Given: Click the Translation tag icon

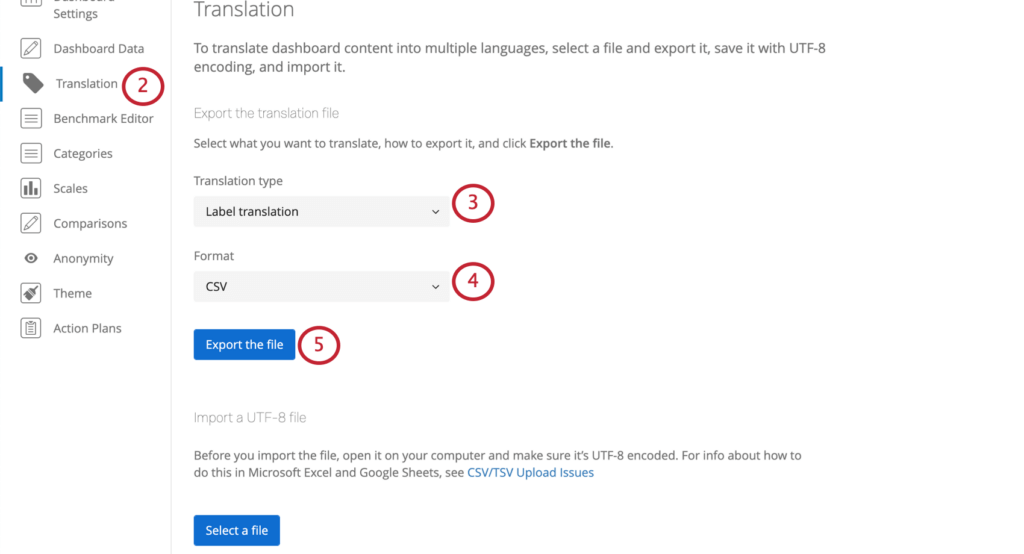Looking at the screenshot, I should (33, 83).
